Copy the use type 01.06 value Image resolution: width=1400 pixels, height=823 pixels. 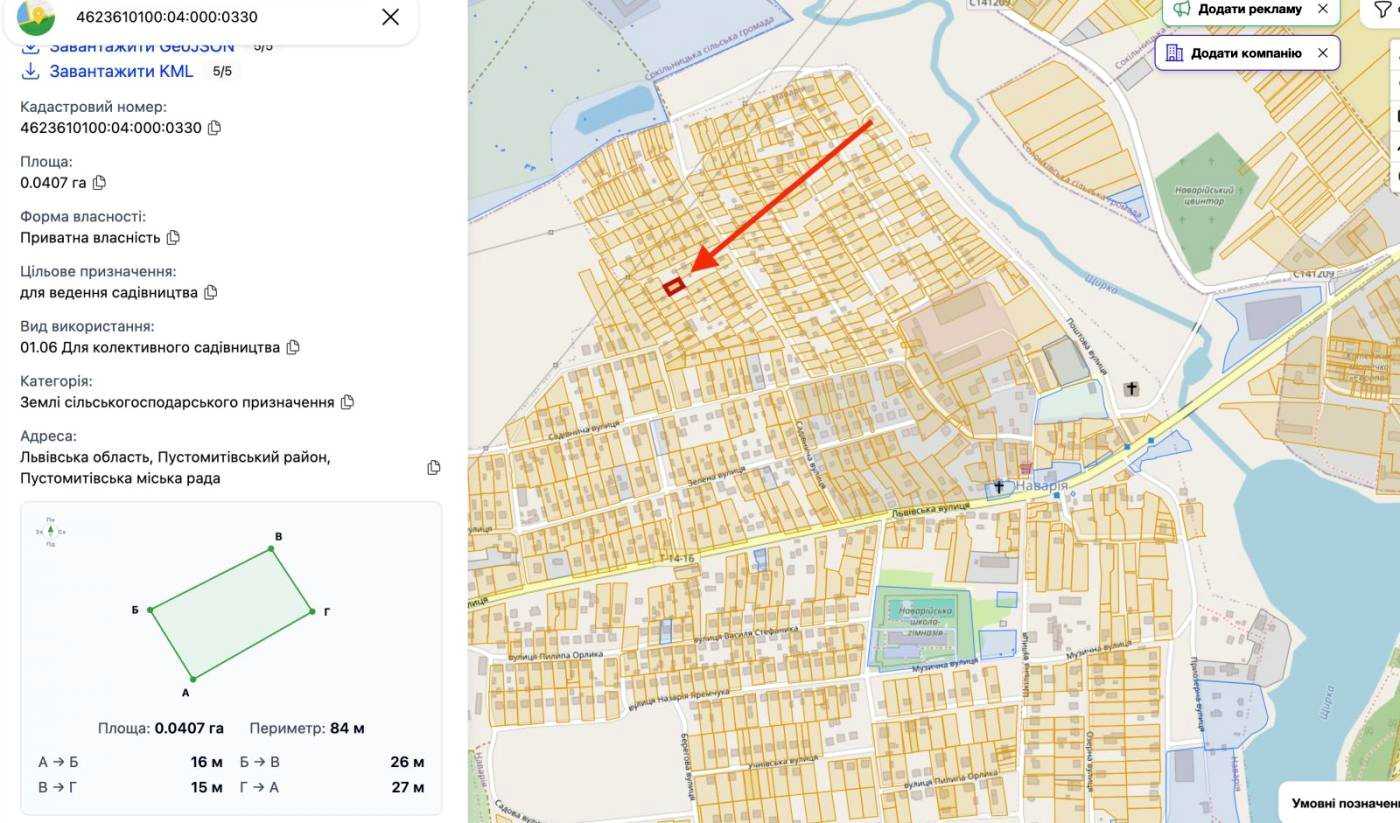292,348
